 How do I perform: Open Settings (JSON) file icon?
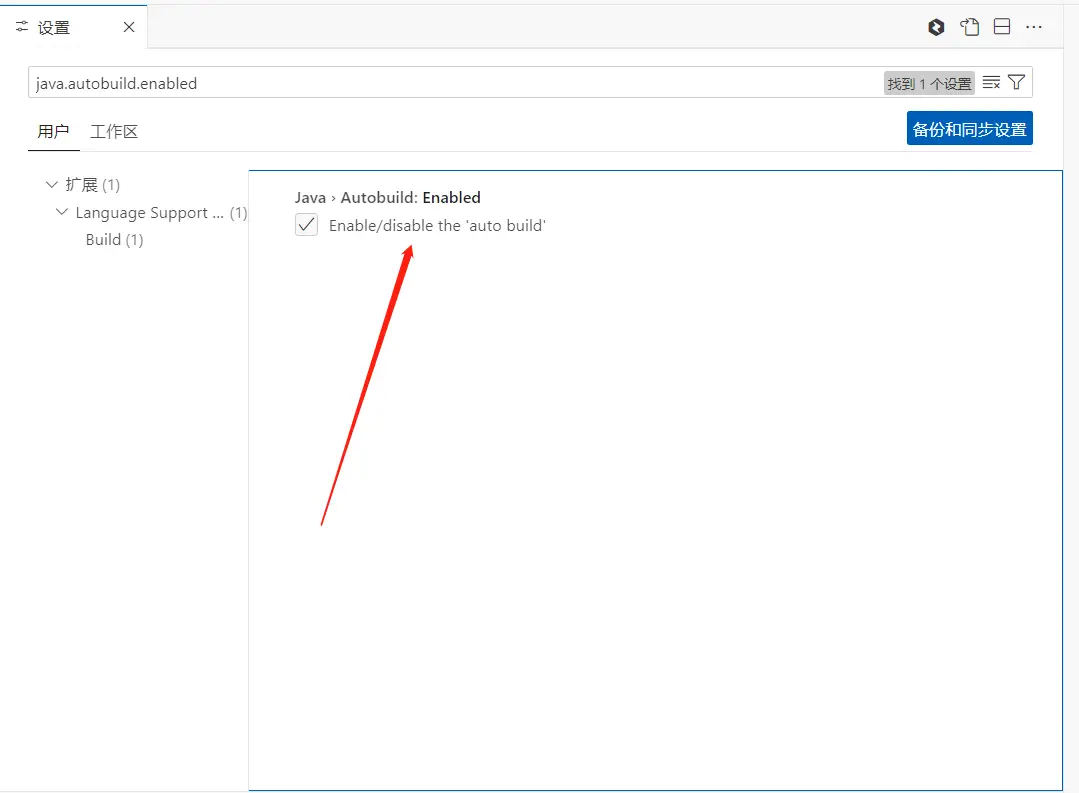click(970, 28)
